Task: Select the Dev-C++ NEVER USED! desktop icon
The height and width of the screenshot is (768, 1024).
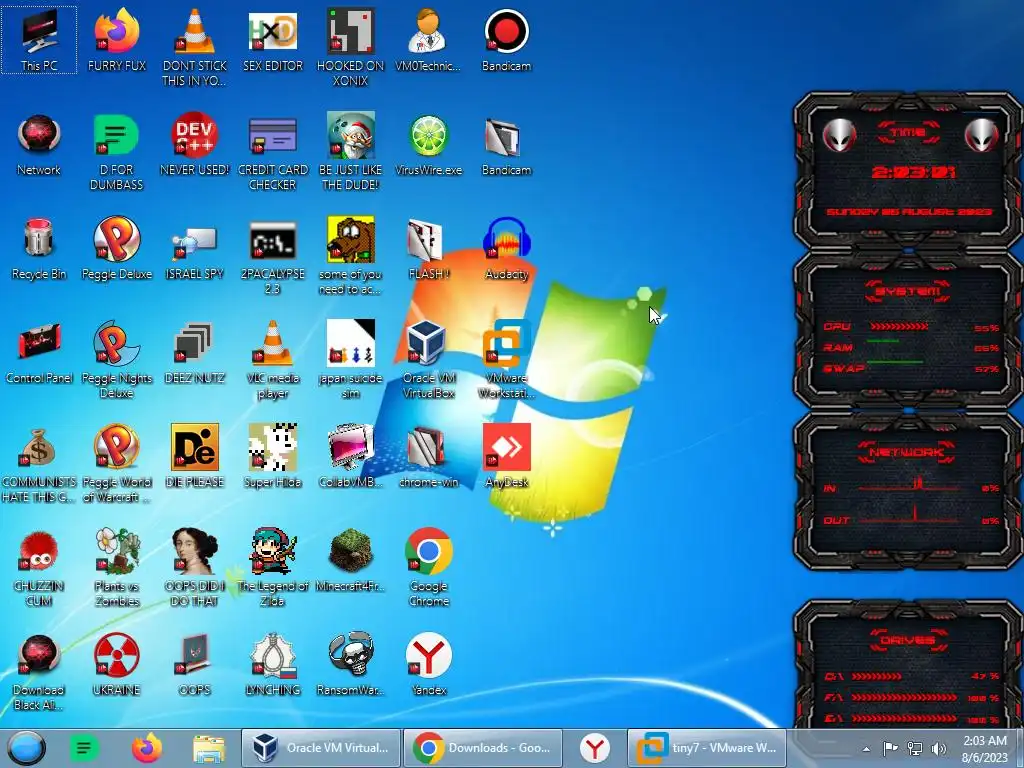Action: [195, 144]
